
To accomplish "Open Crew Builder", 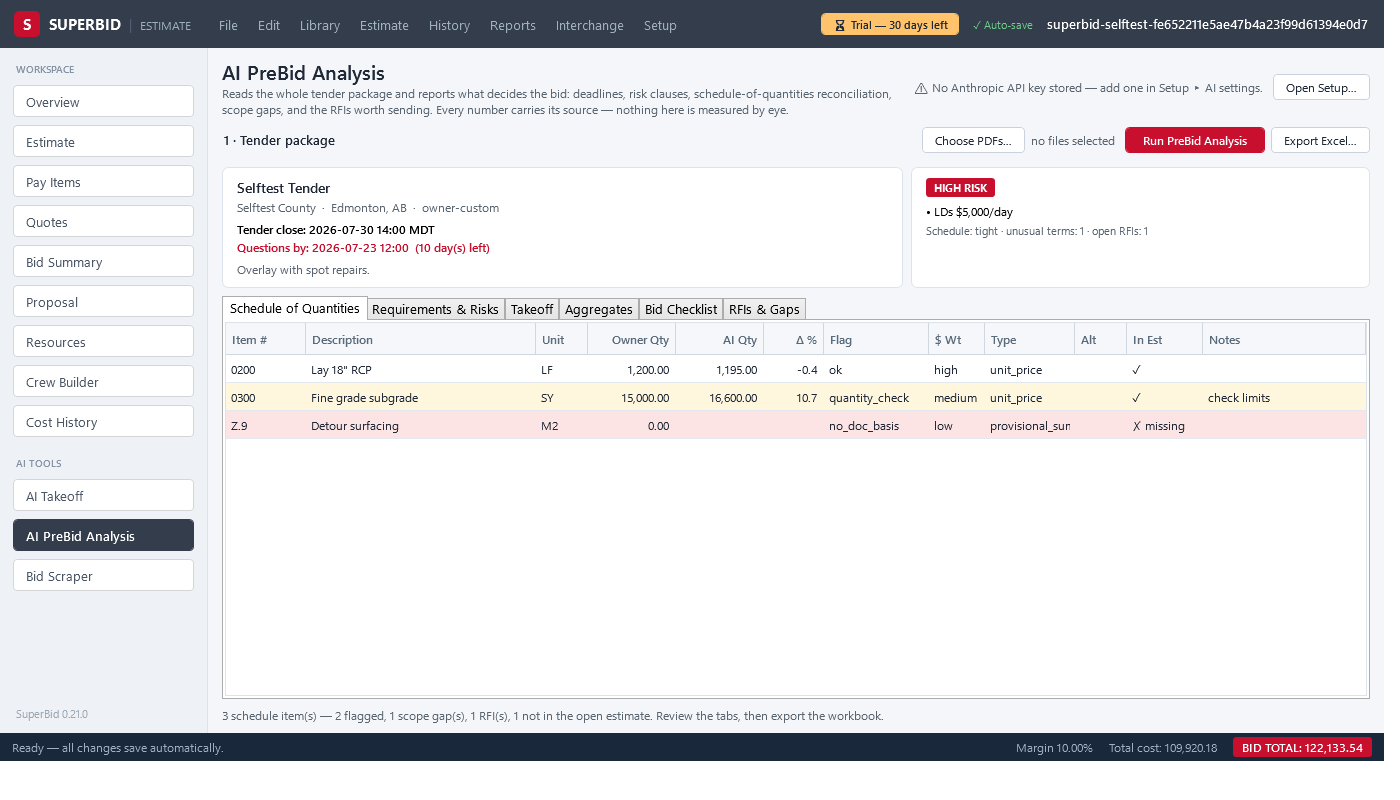I will coord(103,382).
